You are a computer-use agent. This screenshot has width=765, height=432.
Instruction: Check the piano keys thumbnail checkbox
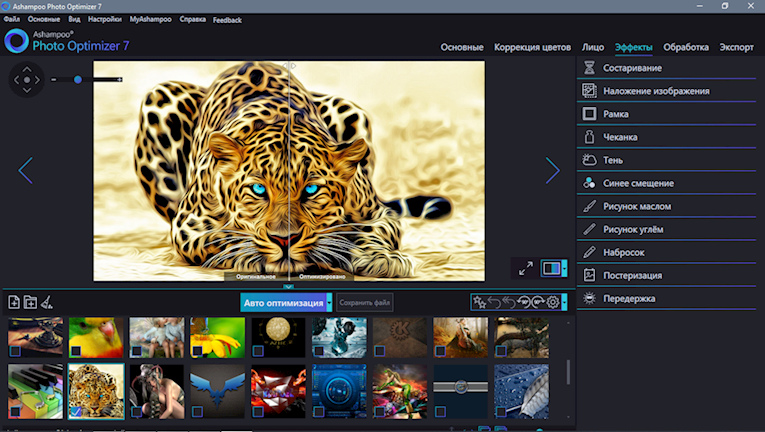pos(15,412)
